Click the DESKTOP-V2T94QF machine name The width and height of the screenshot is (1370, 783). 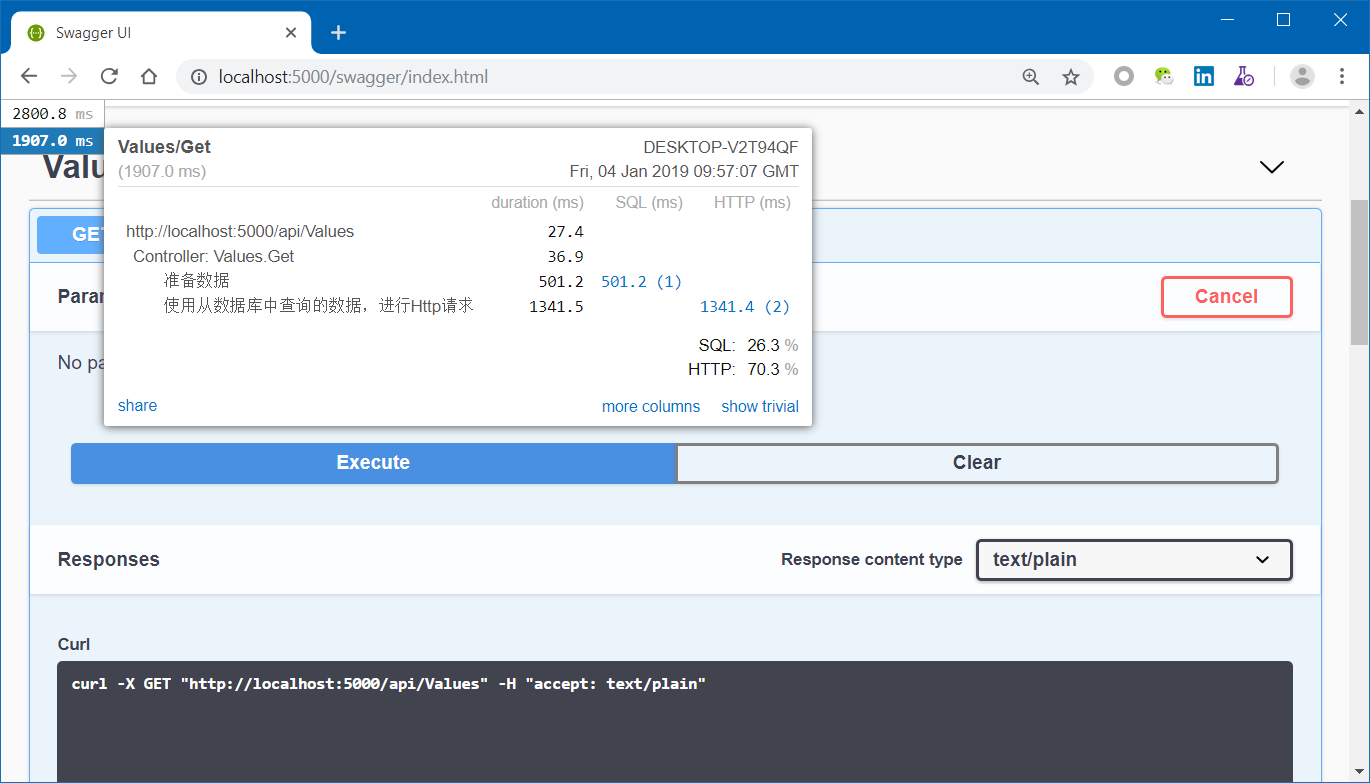coord(721,147)
